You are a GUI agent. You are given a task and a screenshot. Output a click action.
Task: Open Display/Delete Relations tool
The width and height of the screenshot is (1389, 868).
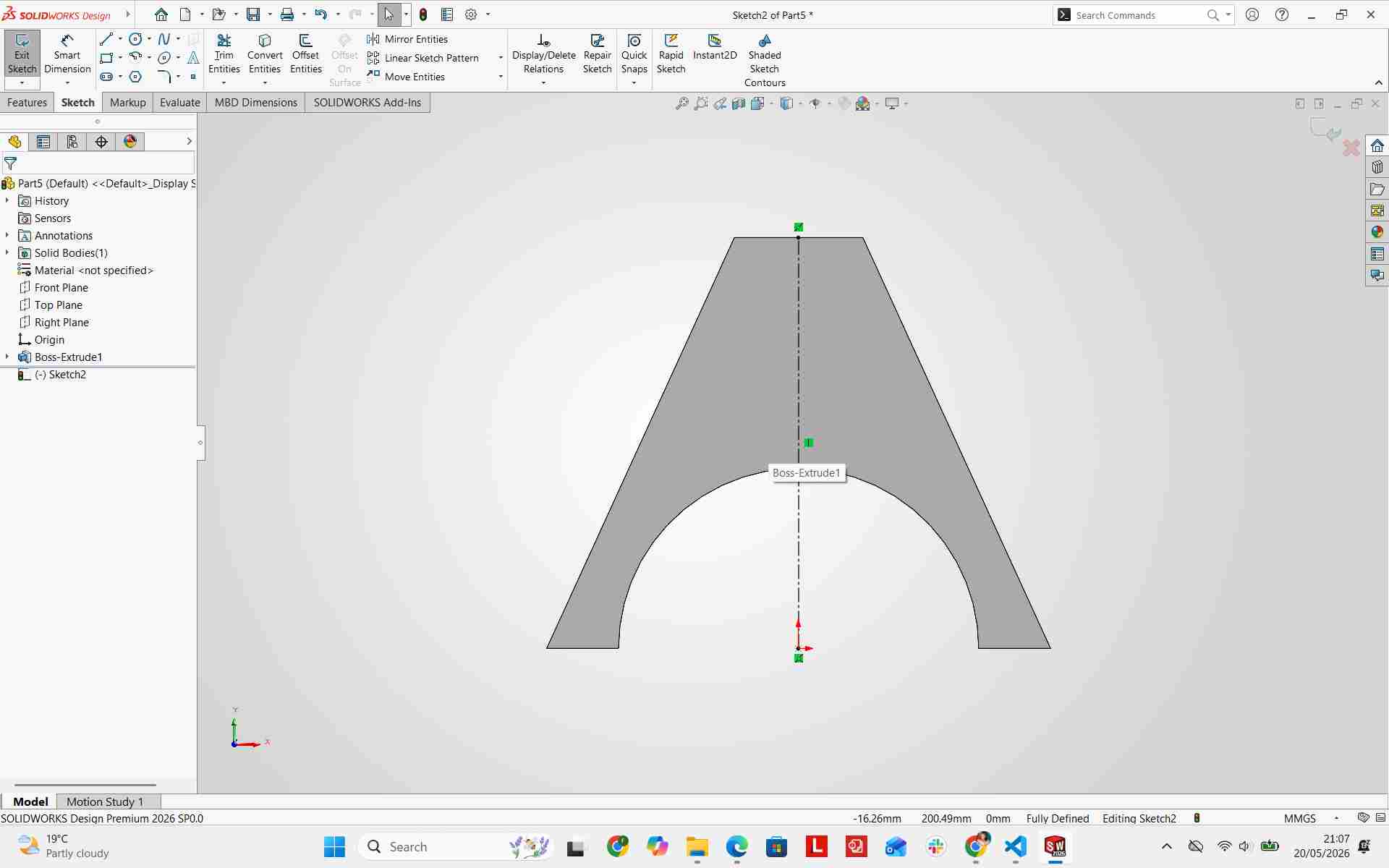(x=544, y=54)
